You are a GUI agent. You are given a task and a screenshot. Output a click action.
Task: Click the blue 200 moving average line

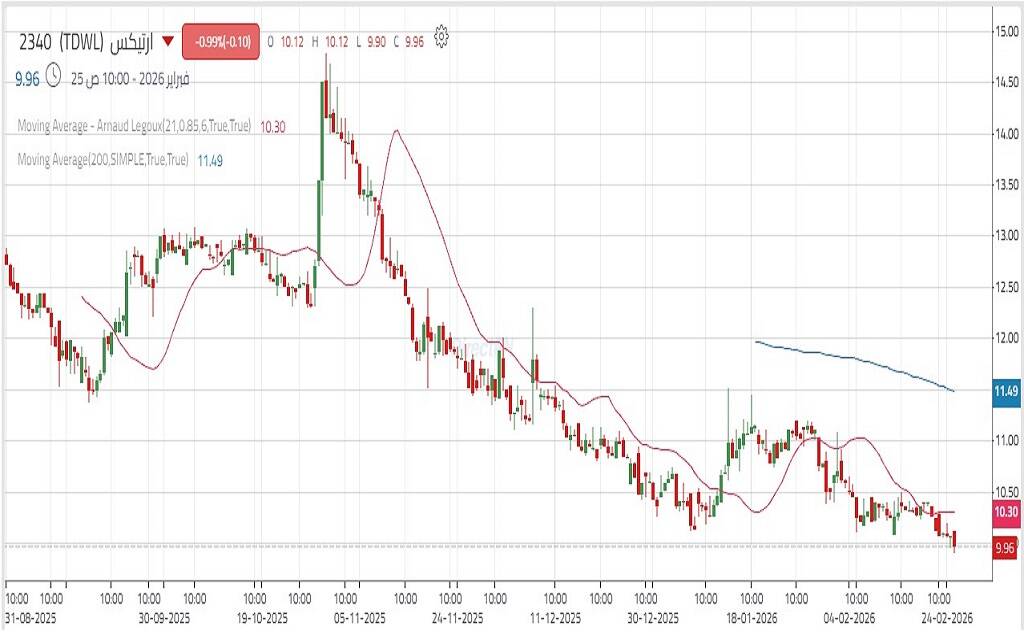click(x=850, y=358)
